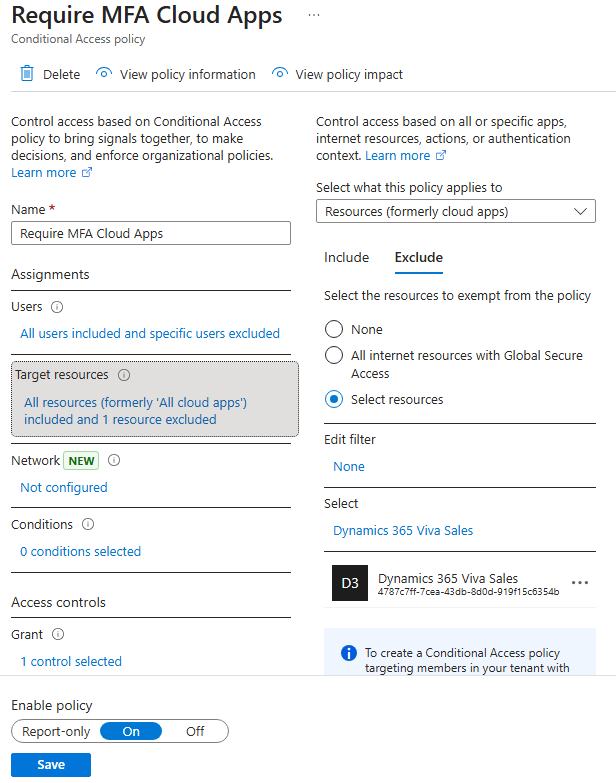Open 0 conditions selected link
The image size is (616, 783).
point(80,551)
